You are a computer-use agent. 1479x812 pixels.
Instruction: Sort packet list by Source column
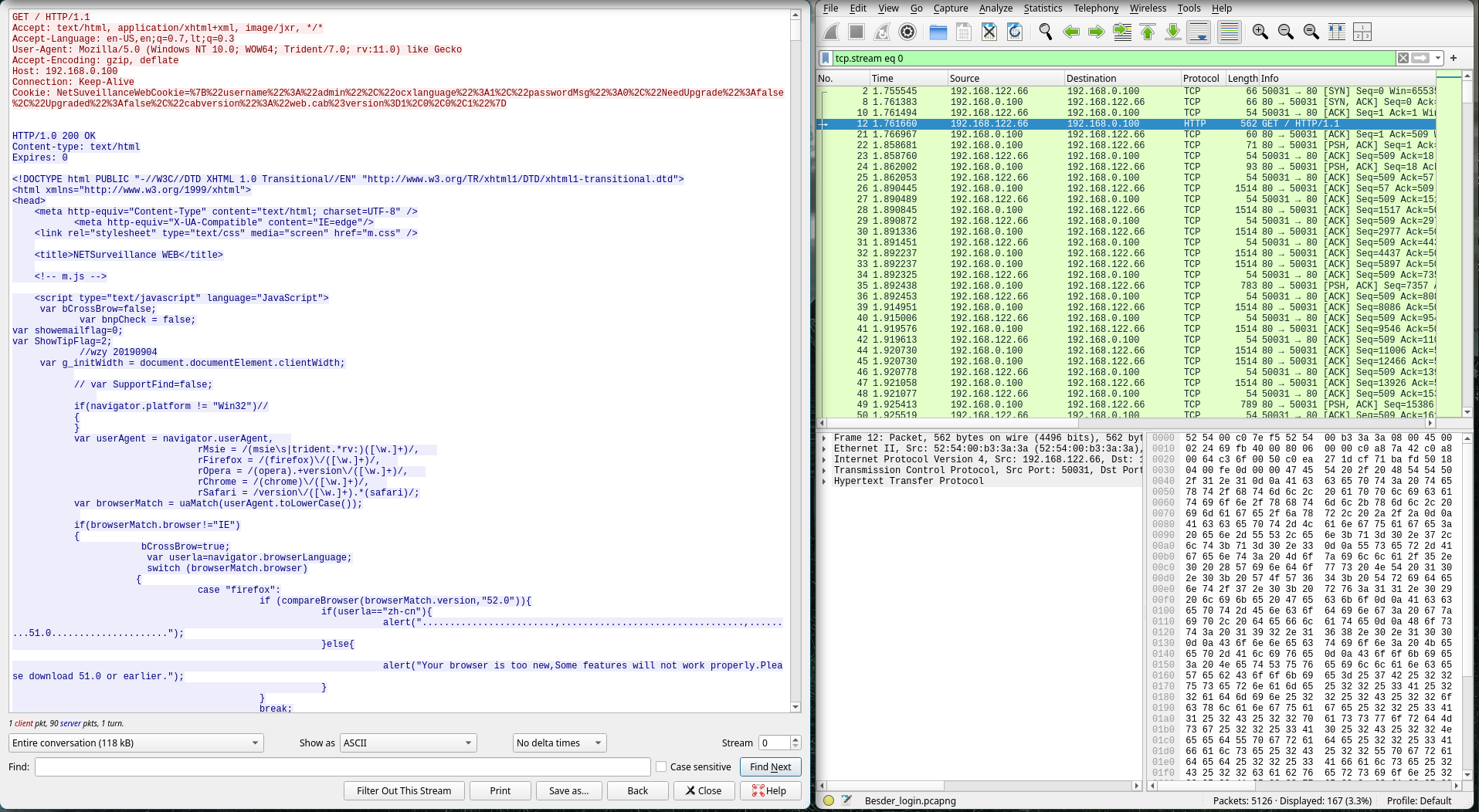coord(1005,79)
